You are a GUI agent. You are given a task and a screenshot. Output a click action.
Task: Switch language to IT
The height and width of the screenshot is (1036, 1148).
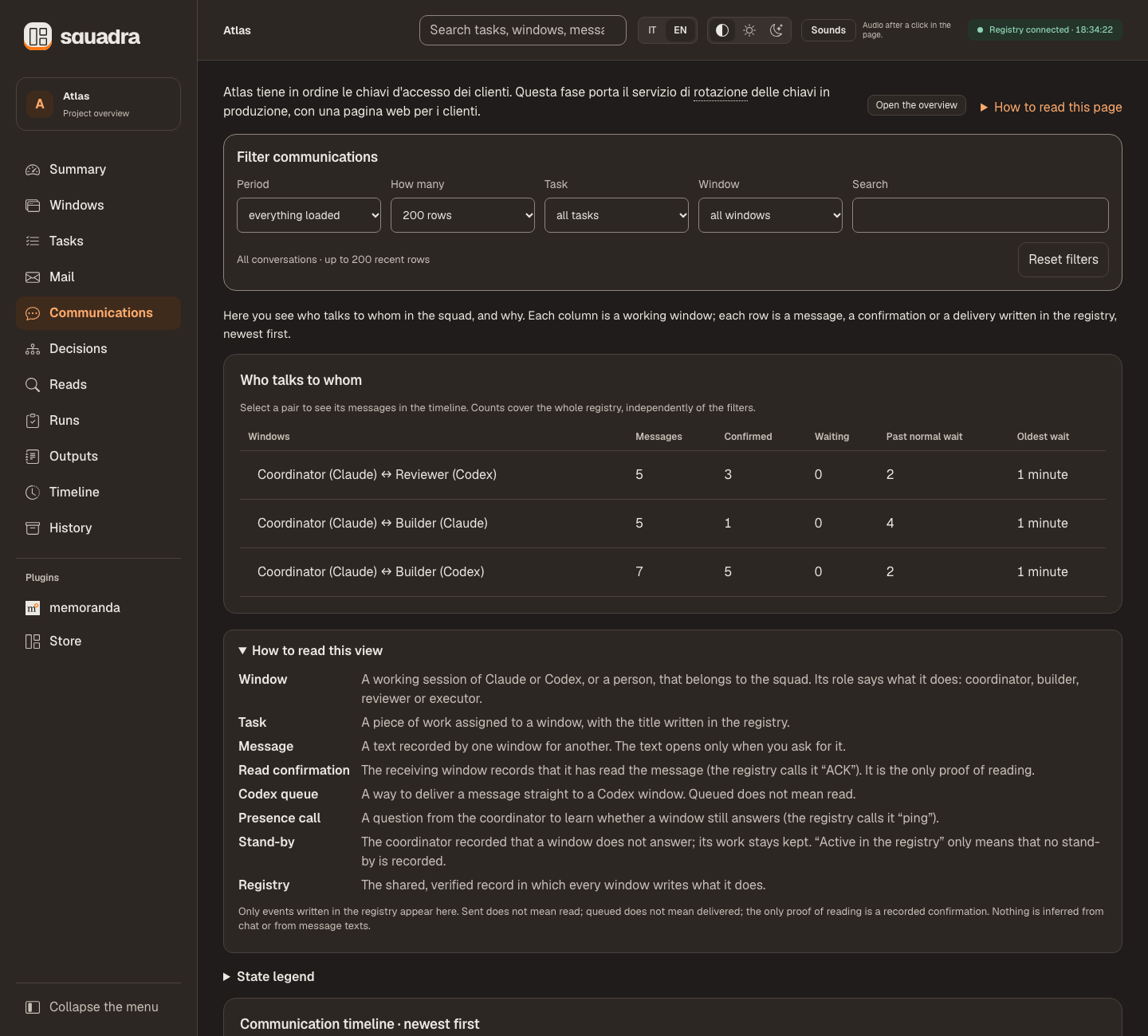[652, 30]
